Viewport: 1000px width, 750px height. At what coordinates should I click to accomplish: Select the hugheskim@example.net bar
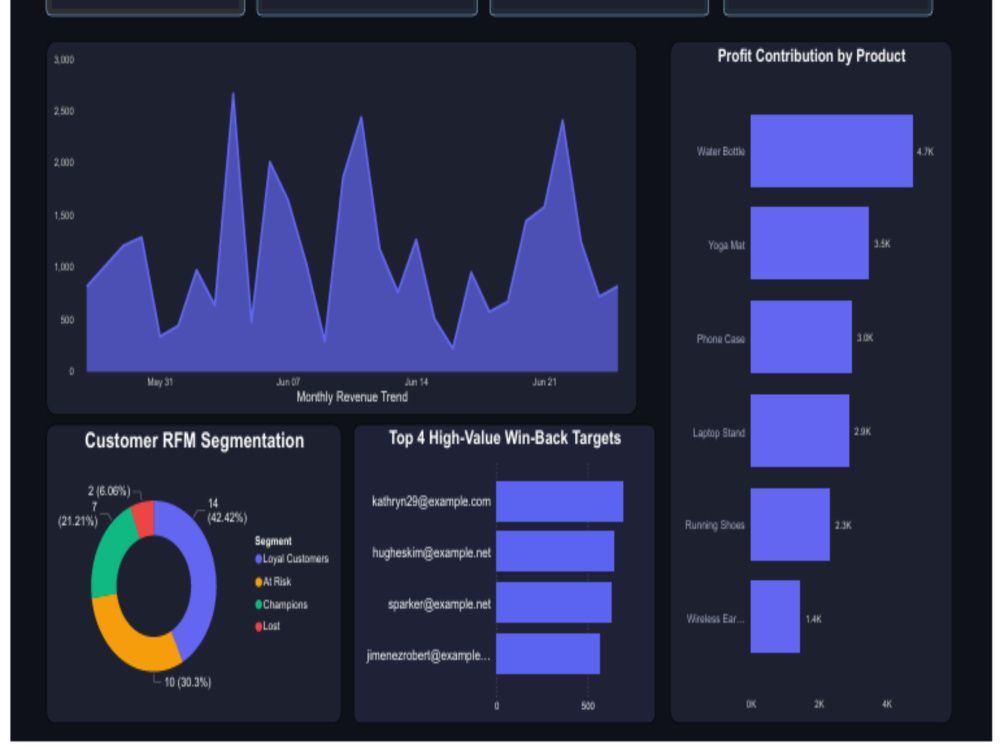555,551
